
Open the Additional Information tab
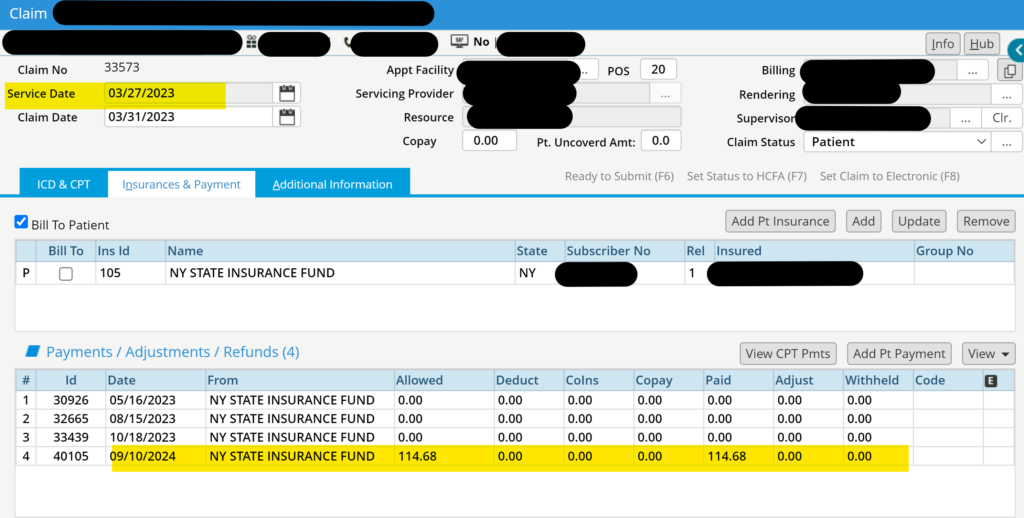point(332,184)
